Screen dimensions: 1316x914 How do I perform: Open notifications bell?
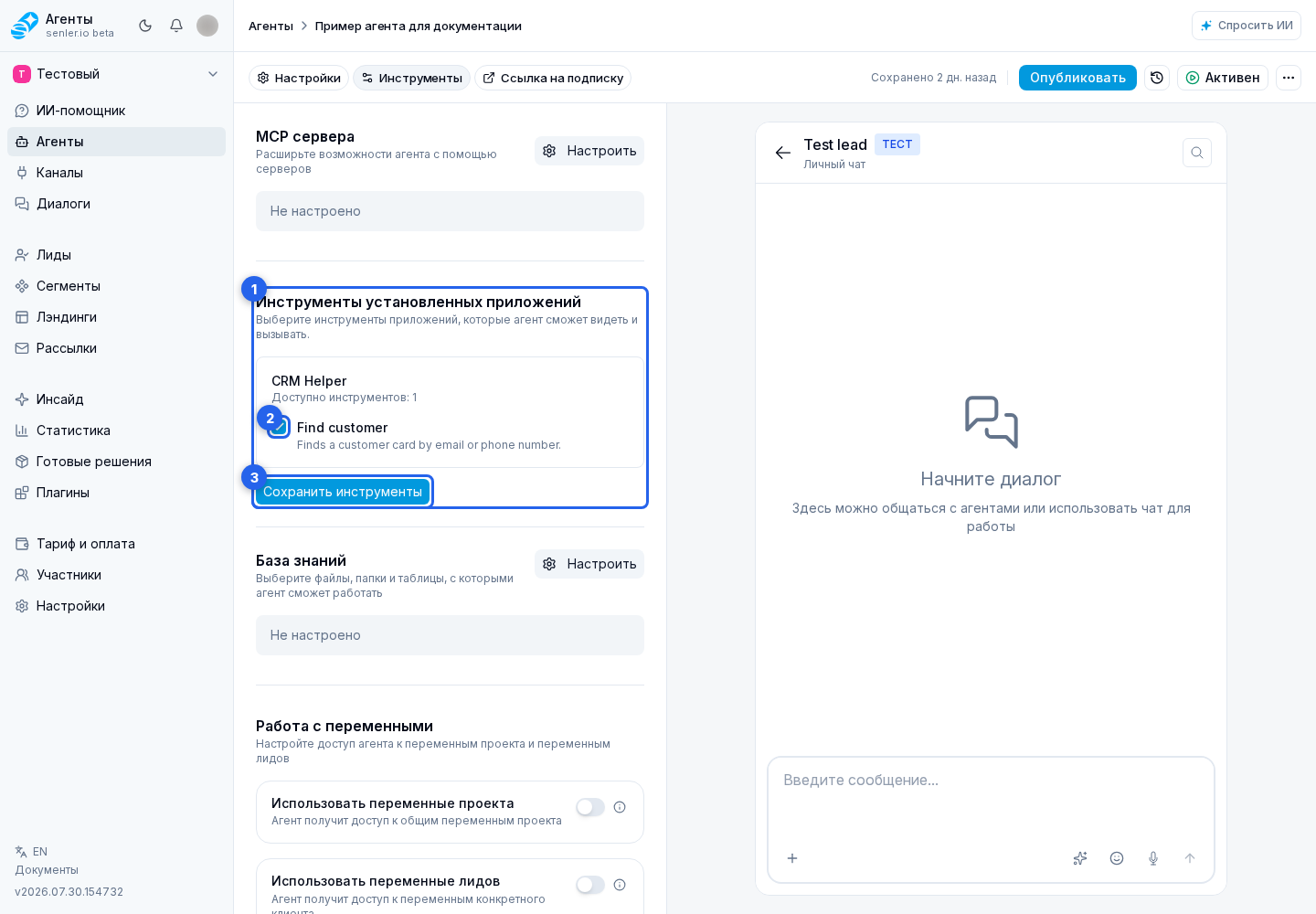point(176,26)
